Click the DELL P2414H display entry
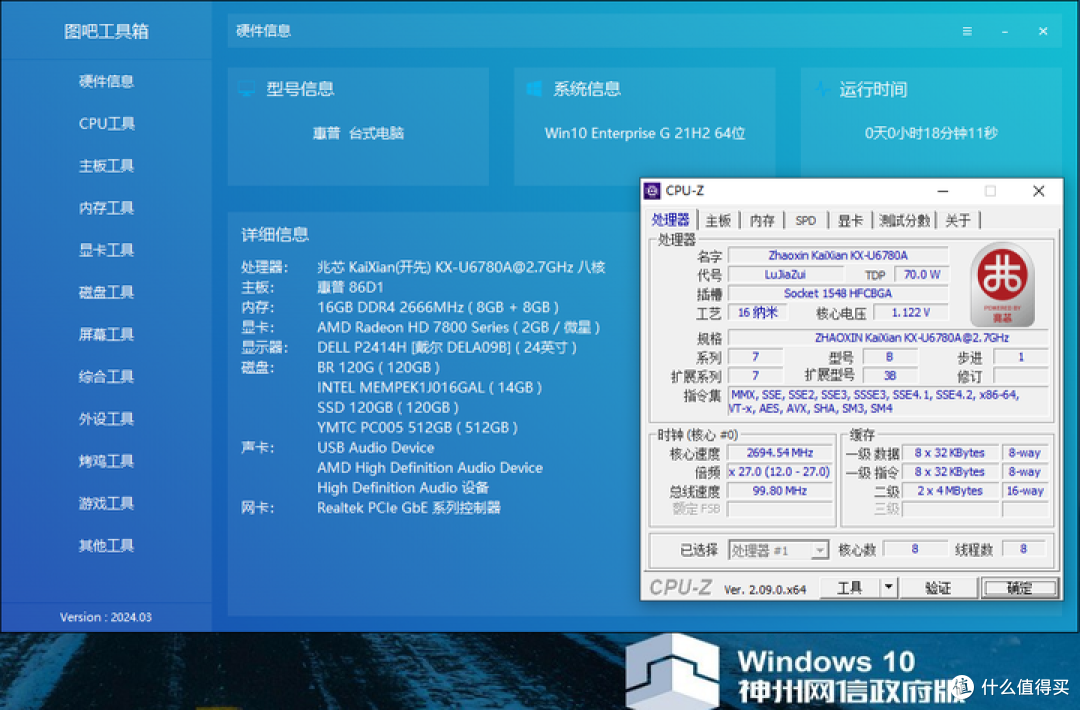 [x=446, y=347]
